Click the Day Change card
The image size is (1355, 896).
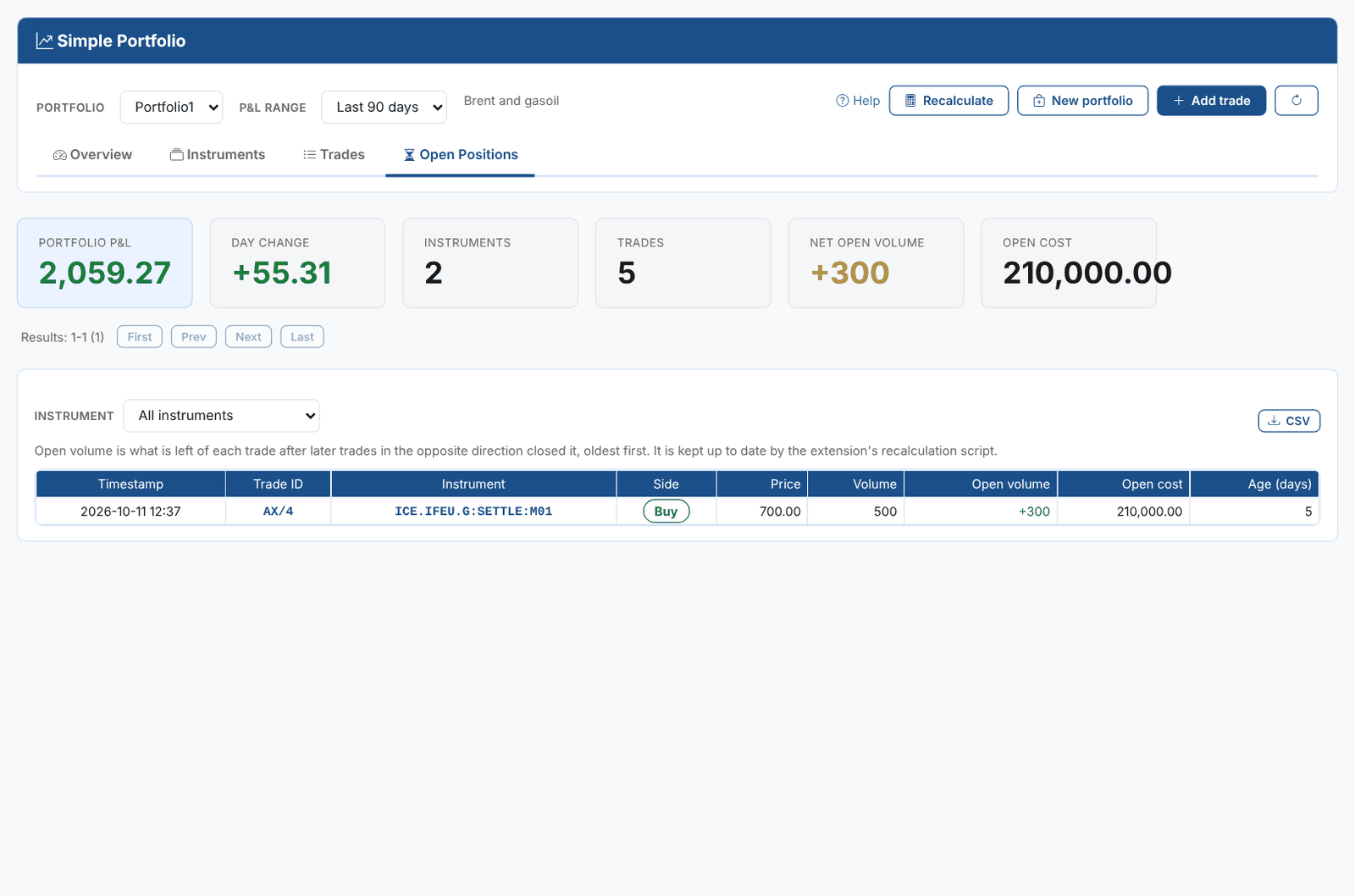(x=297, y=263)
